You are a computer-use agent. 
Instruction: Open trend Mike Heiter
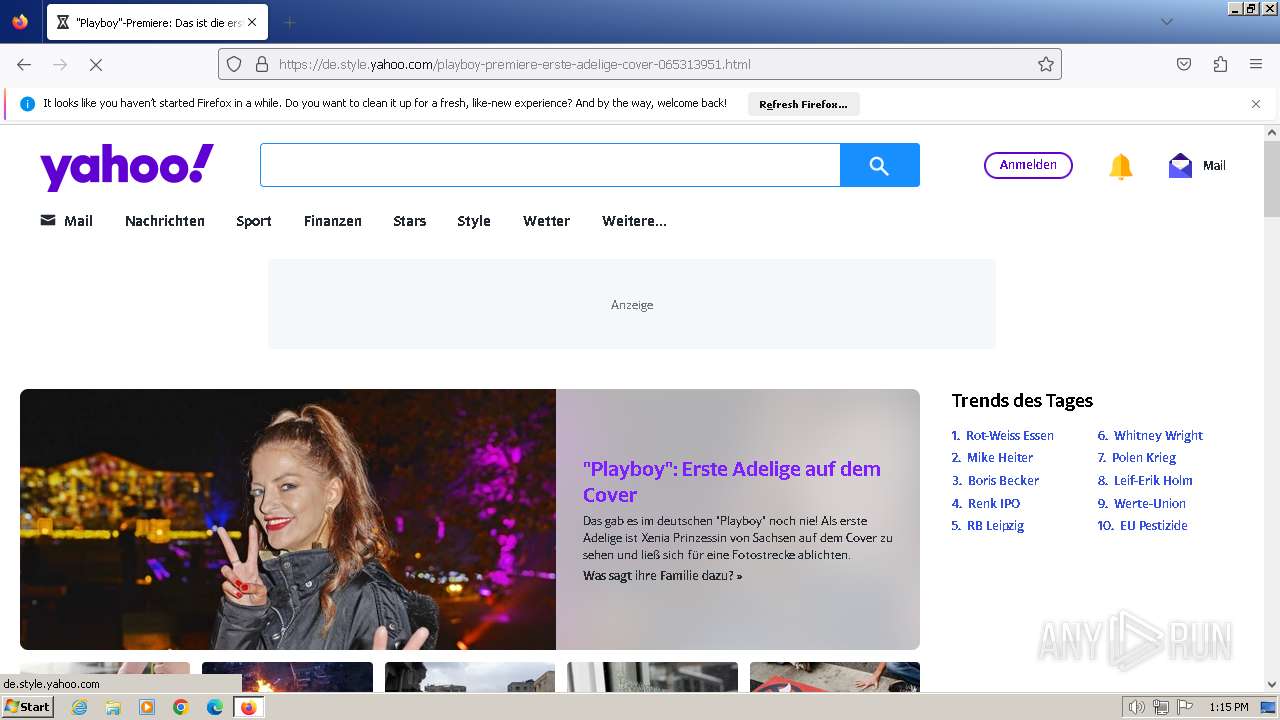coord(1000,458)
